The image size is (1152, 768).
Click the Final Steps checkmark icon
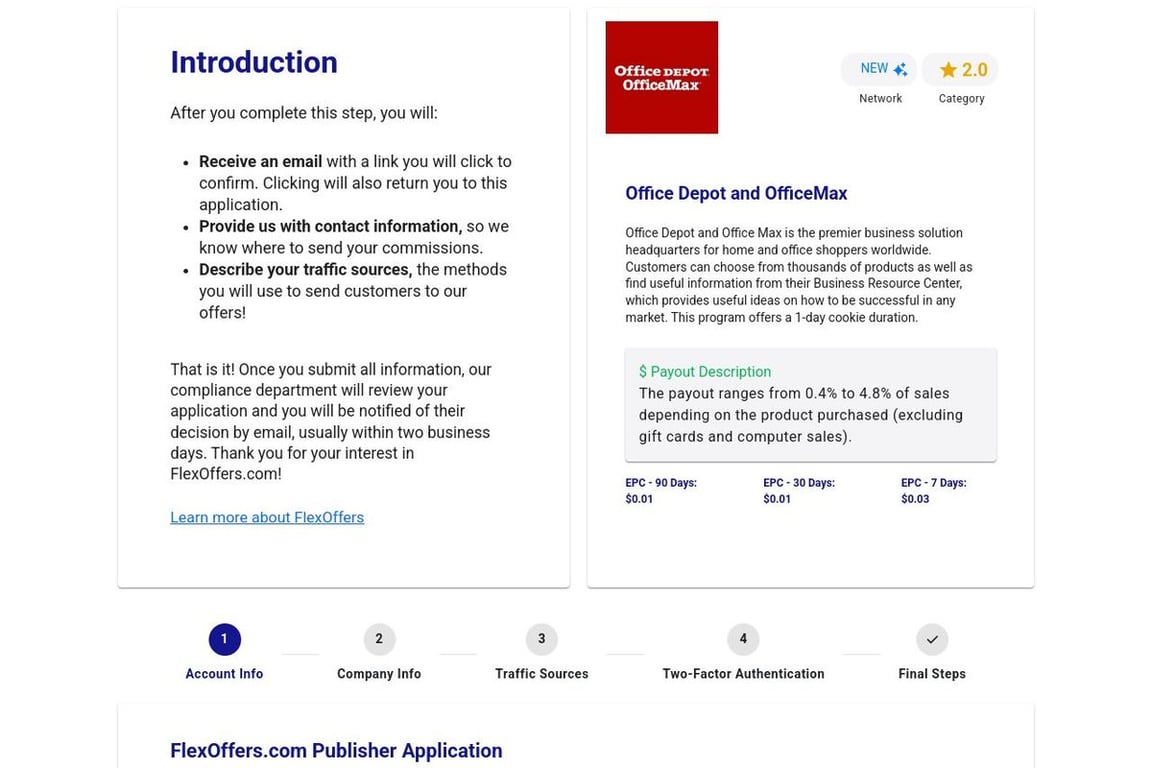[x=932, y=639]
